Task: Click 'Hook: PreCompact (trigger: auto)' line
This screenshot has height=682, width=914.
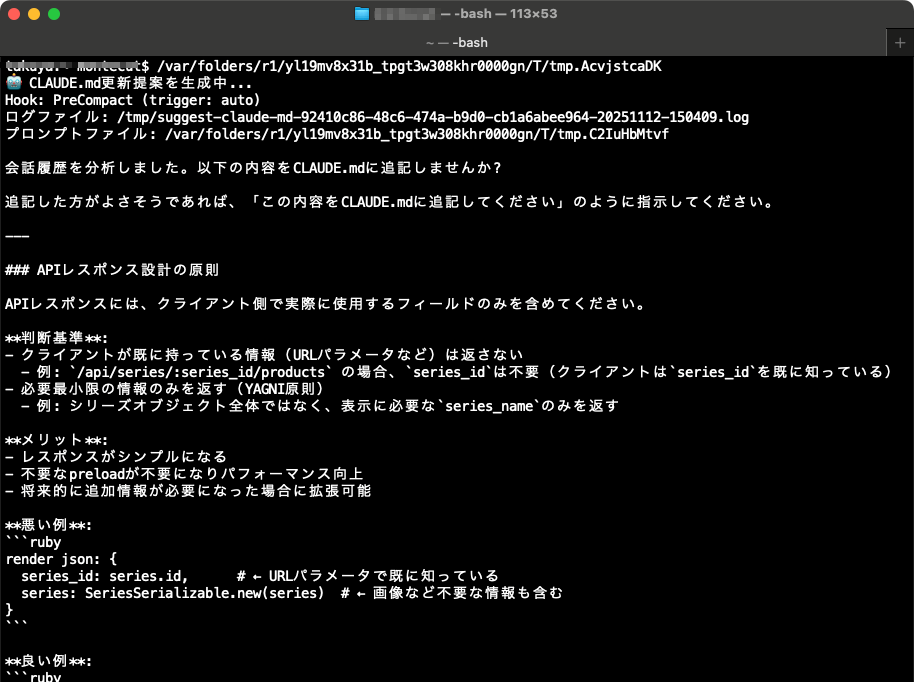Action: coord(133,100)
